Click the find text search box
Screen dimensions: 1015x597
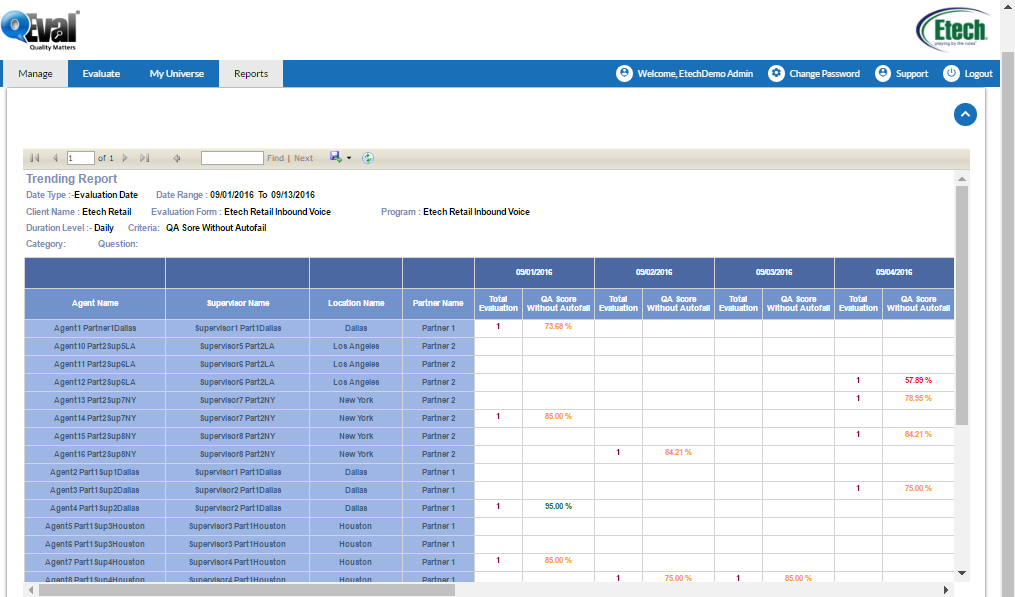click(232, 158)
